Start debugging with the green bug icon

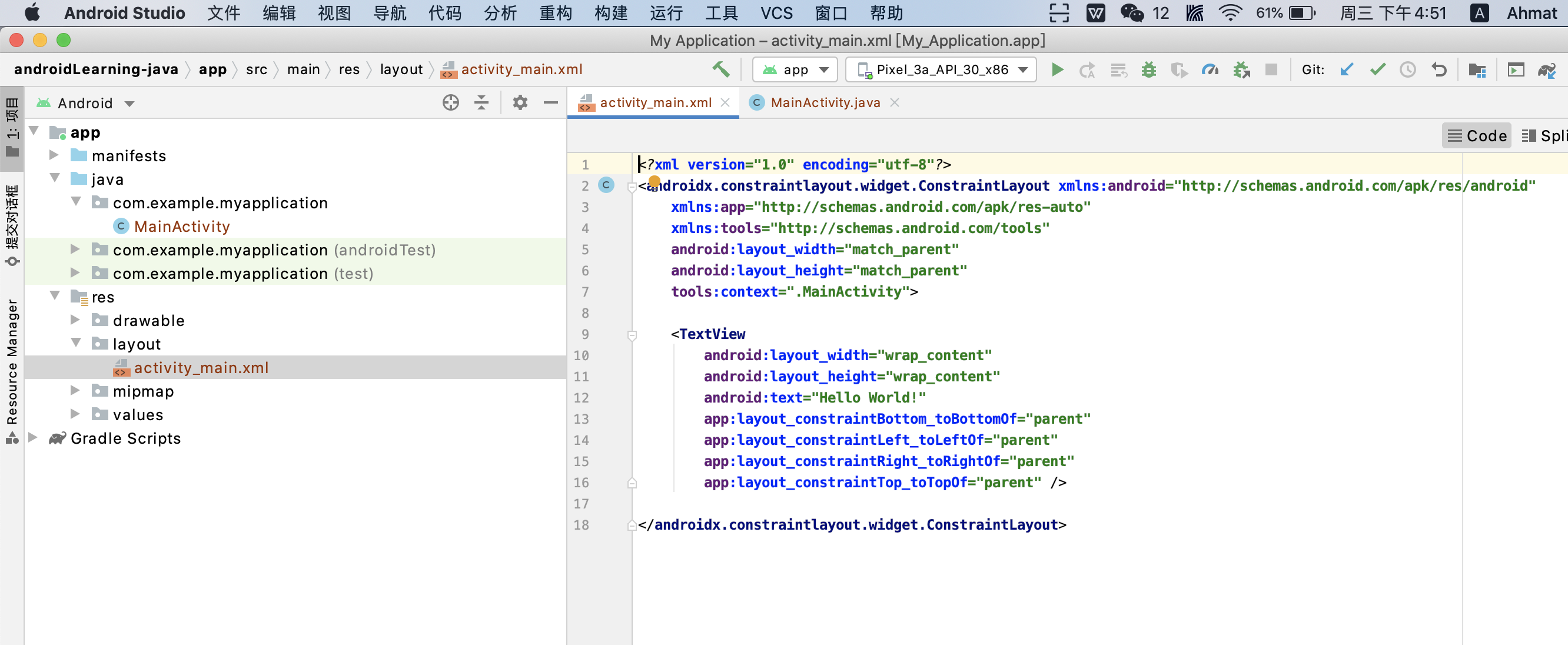pyautogui.click(x=1148, y=69)
